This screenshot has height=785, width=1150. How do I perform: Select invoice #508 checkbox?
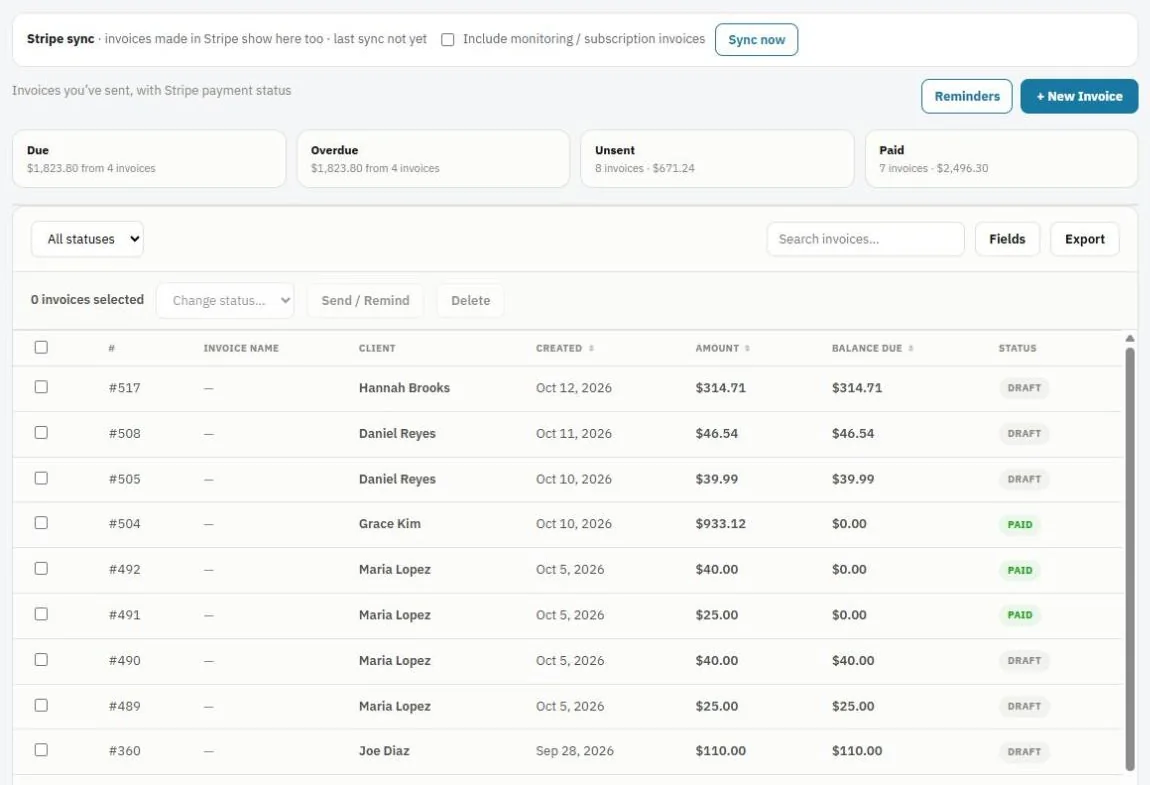click(x=41, y=432)
